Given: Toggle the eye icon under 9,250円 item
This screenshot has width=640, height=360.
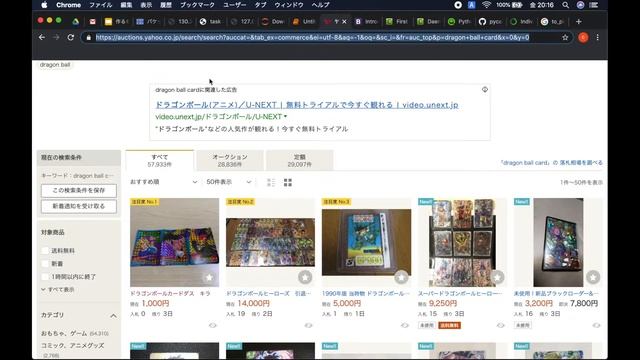Looking at the screenshot, I should coord(500,325).
